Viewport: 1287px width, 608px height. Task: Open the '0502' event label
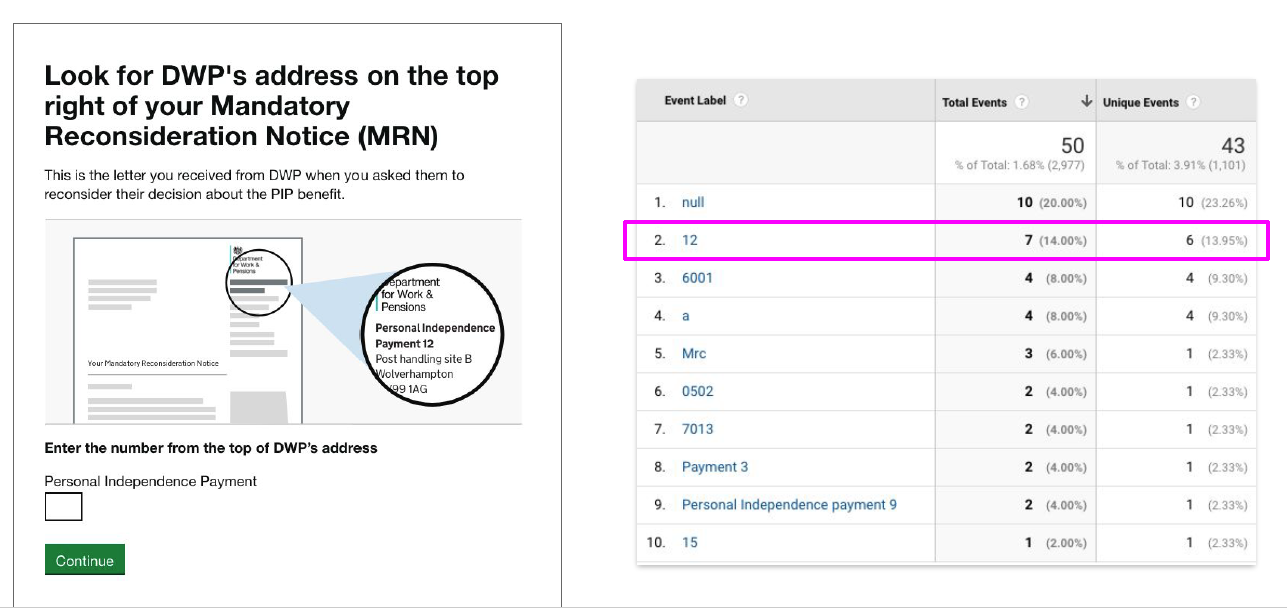point(698,391)
